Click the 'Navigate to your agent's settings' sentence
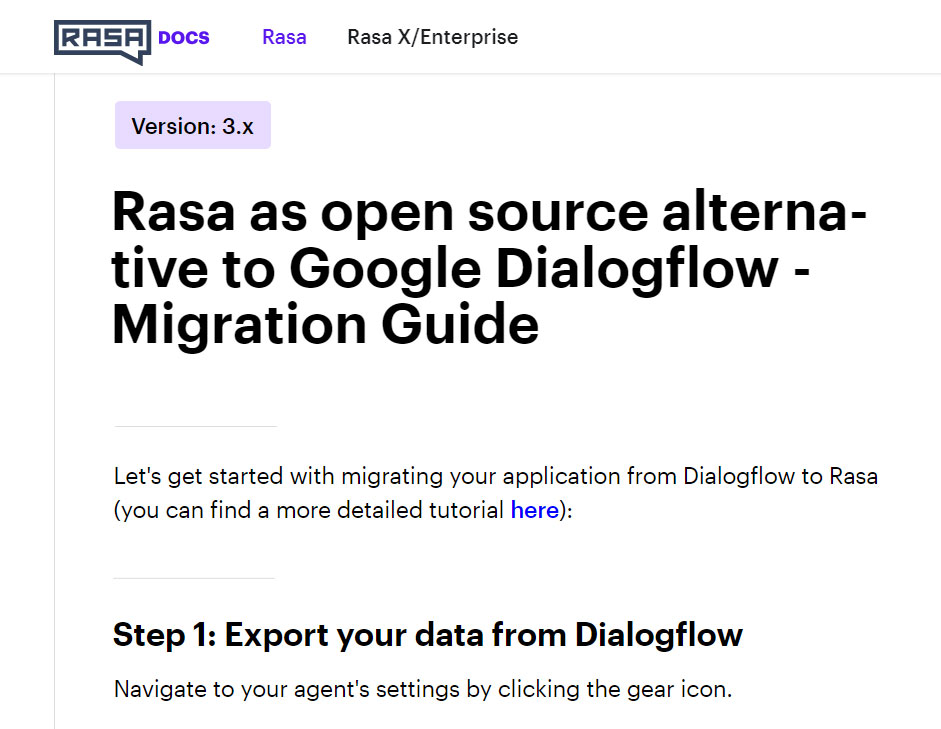 click(x=423, y=689)
